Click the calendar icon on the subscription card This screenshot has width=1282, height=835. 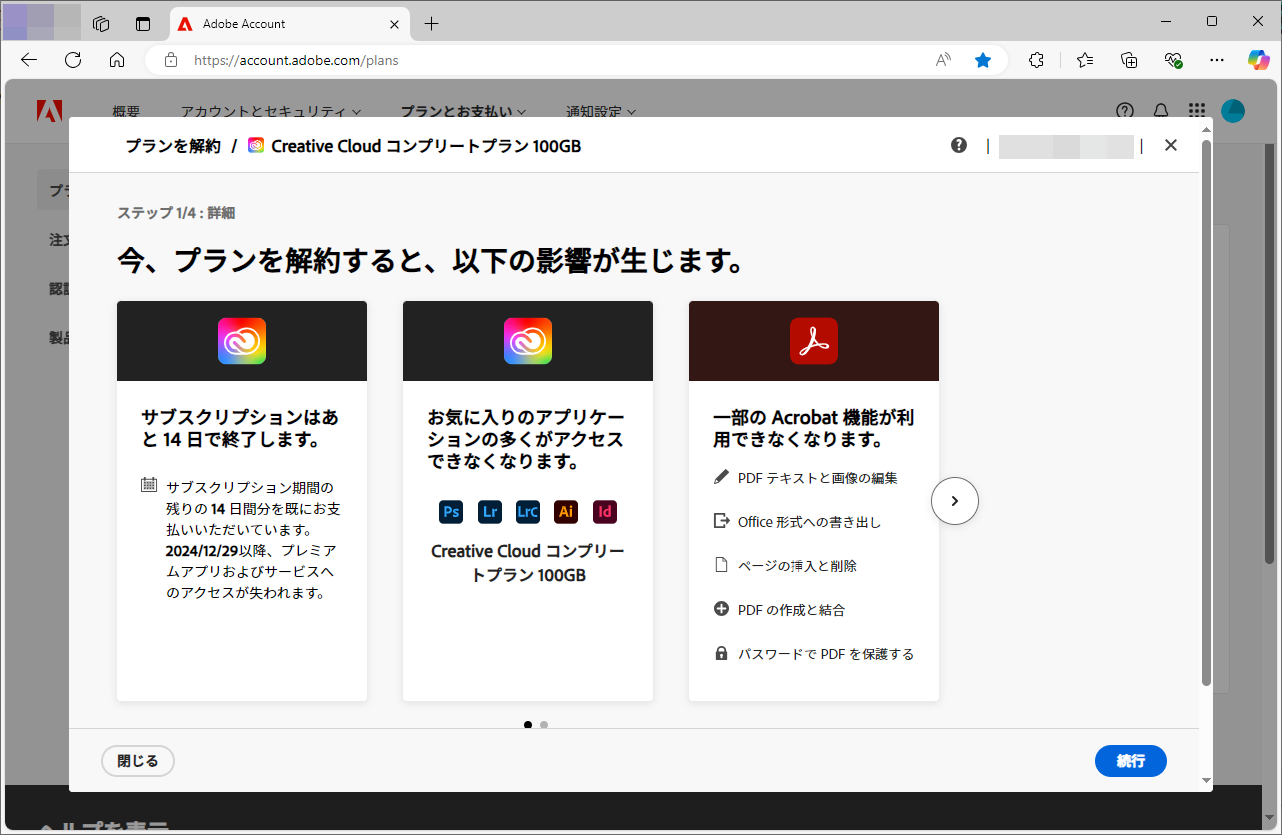[x=149, y=485]
